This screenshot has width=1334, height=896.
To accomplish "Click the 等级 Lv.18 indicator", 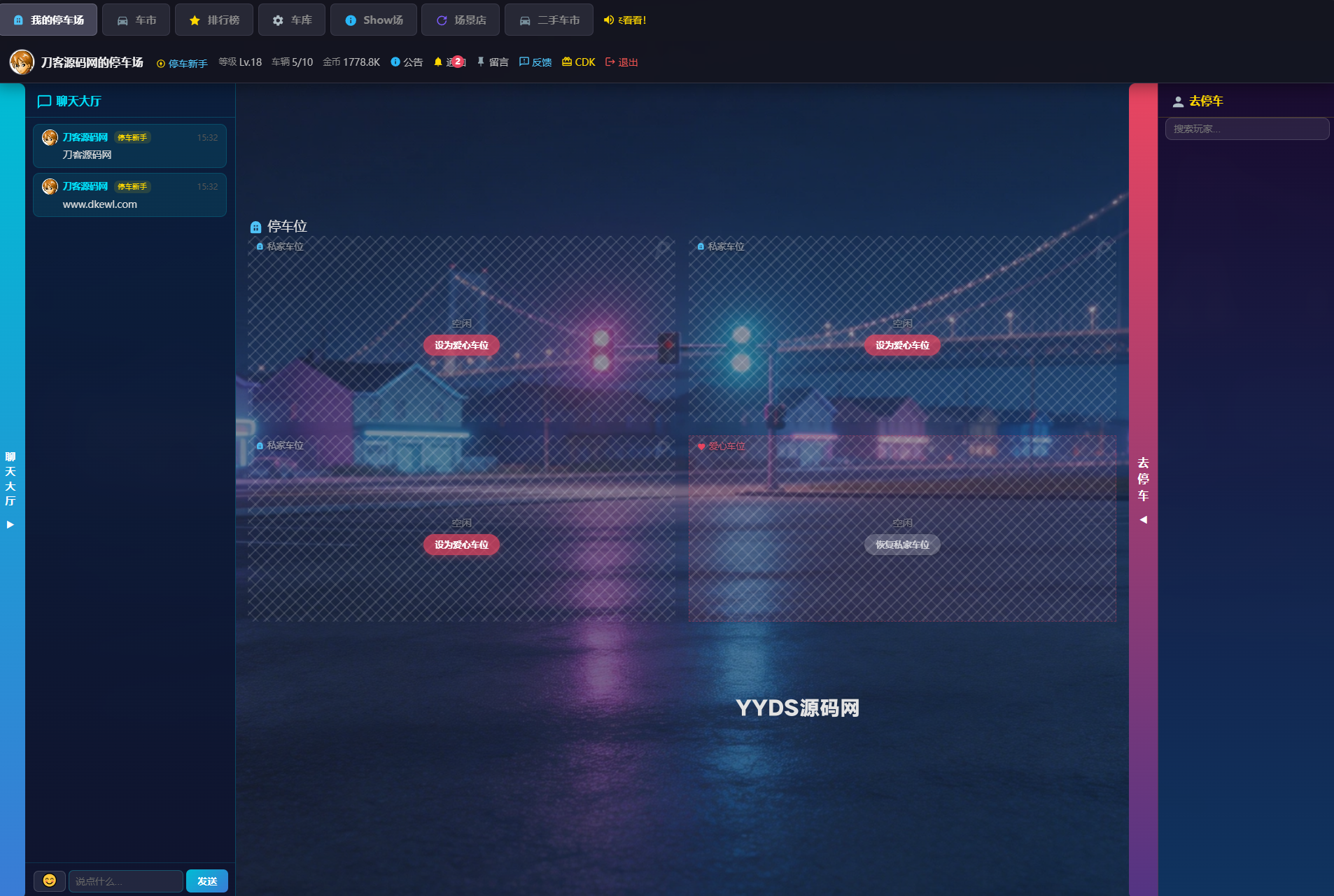I will point(240,62).
